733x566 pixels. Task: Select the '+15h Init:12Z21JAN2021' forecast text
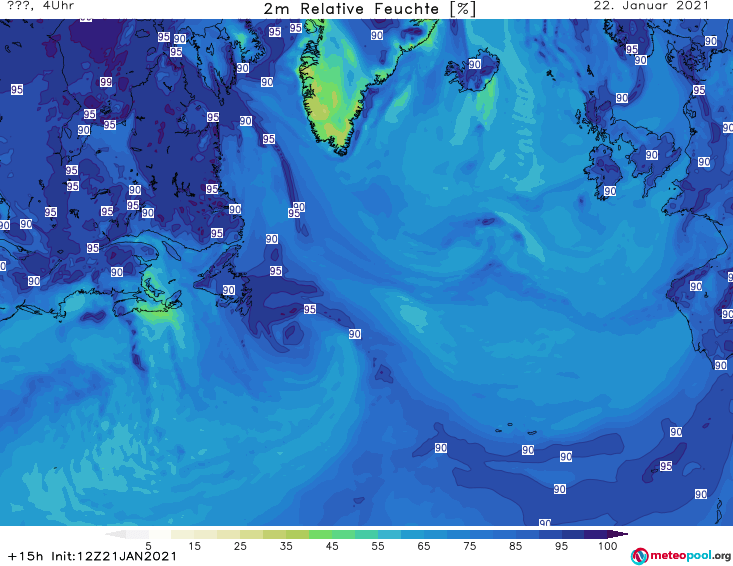pyautogui.click(x=93, y=556)
